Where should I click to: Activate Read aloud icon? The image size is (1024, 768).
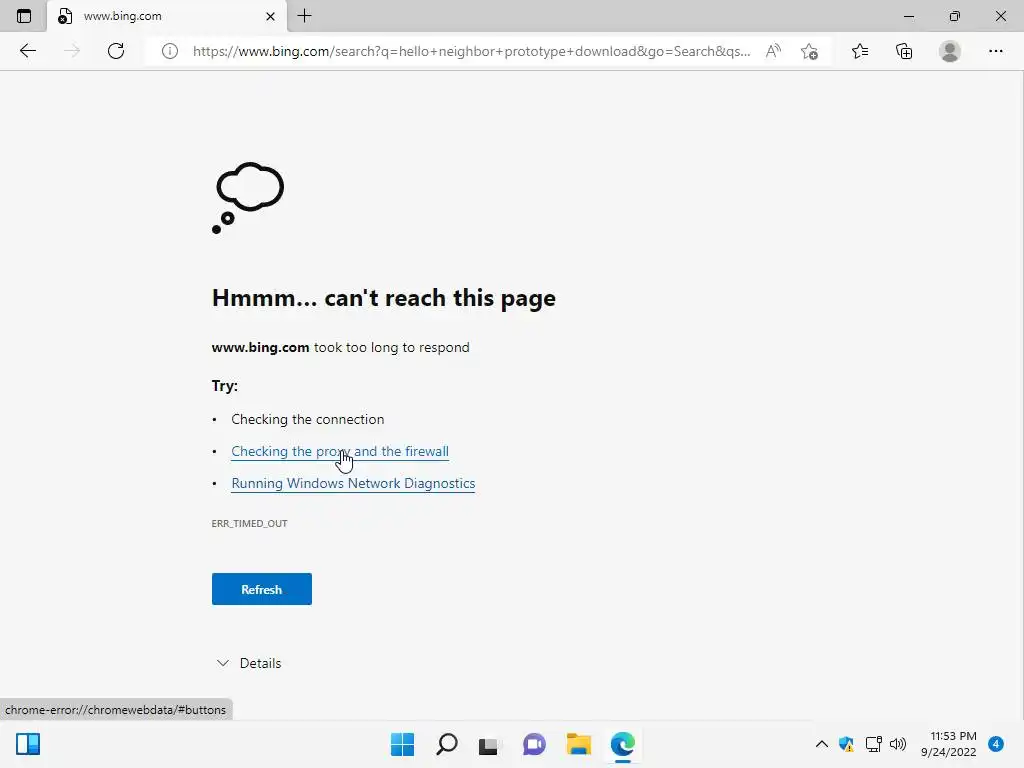tap(773, 51)
